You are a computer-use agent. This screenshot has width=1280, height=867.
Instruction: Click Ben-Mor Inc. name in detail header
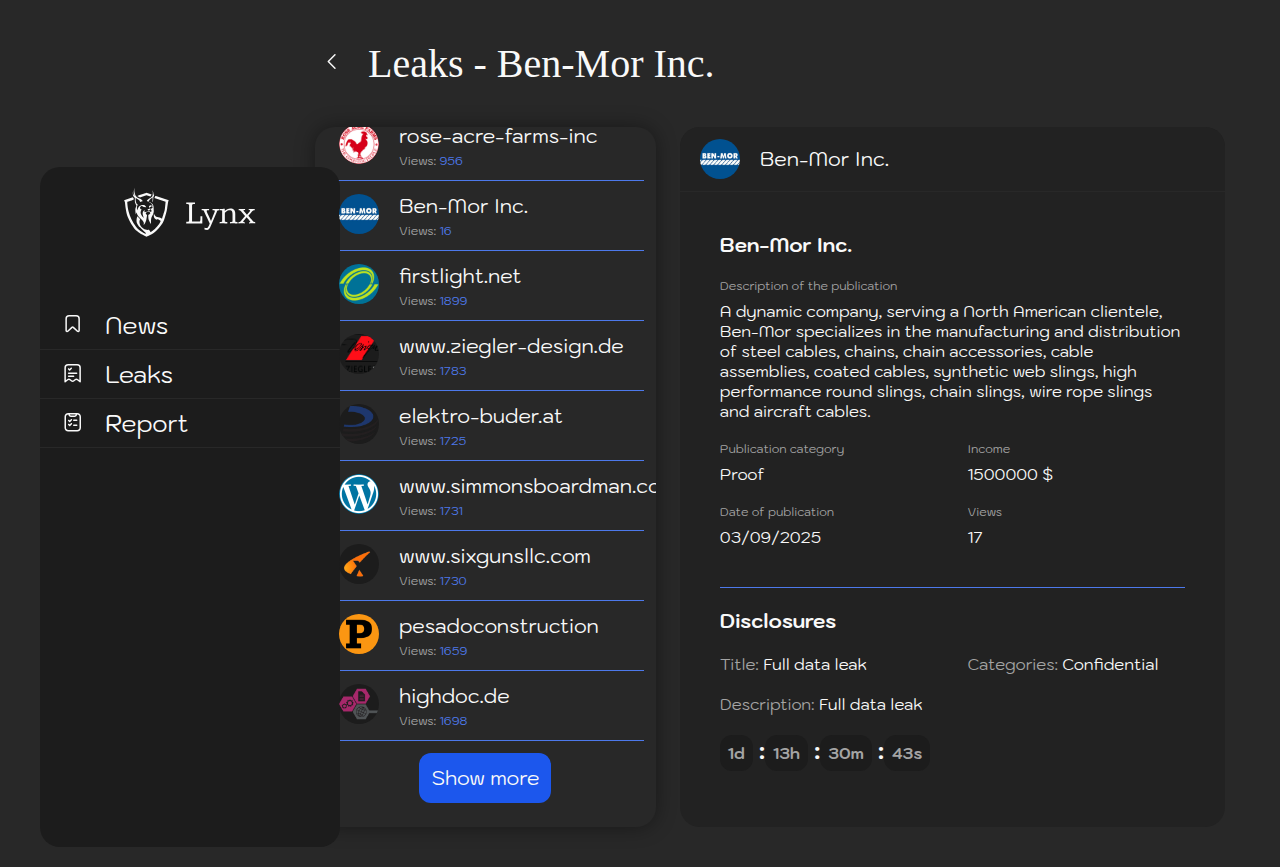pyautogui.click(x=824, y=159)
